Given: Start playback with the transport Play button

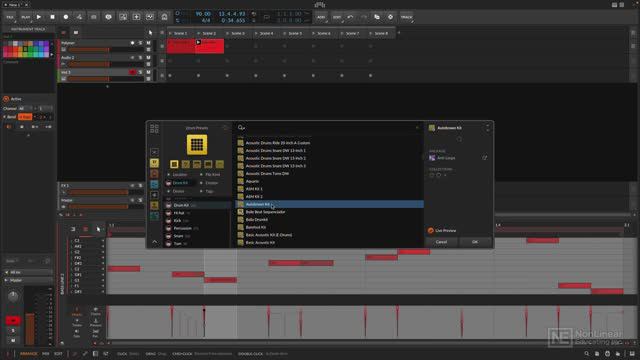Looking at the screenshot, I should click(39, 17).
